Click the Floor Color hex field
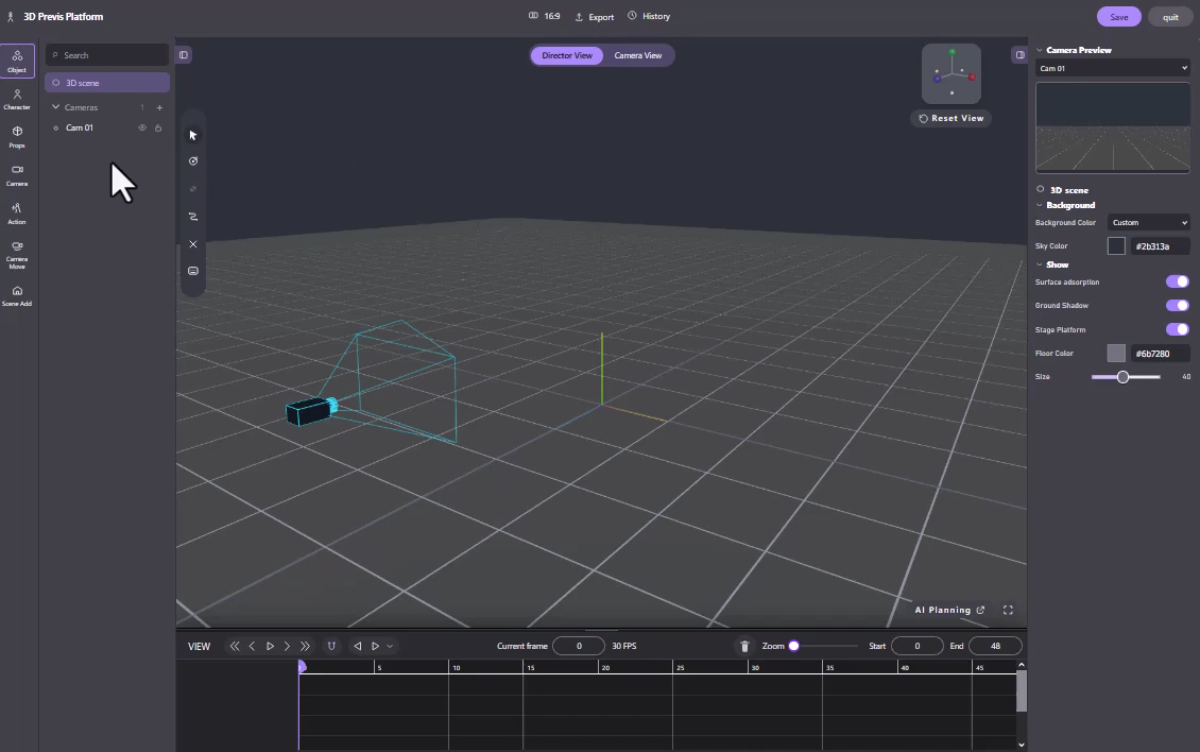 [x=1161, y=353]
